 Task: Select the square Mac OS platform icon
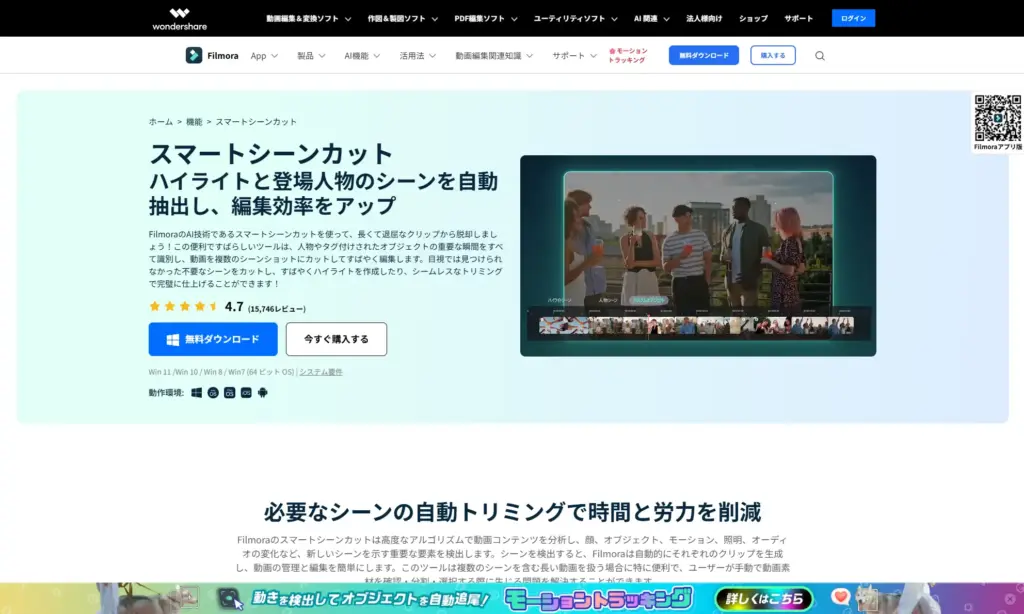pyautogui.click(x=229, y=393)
